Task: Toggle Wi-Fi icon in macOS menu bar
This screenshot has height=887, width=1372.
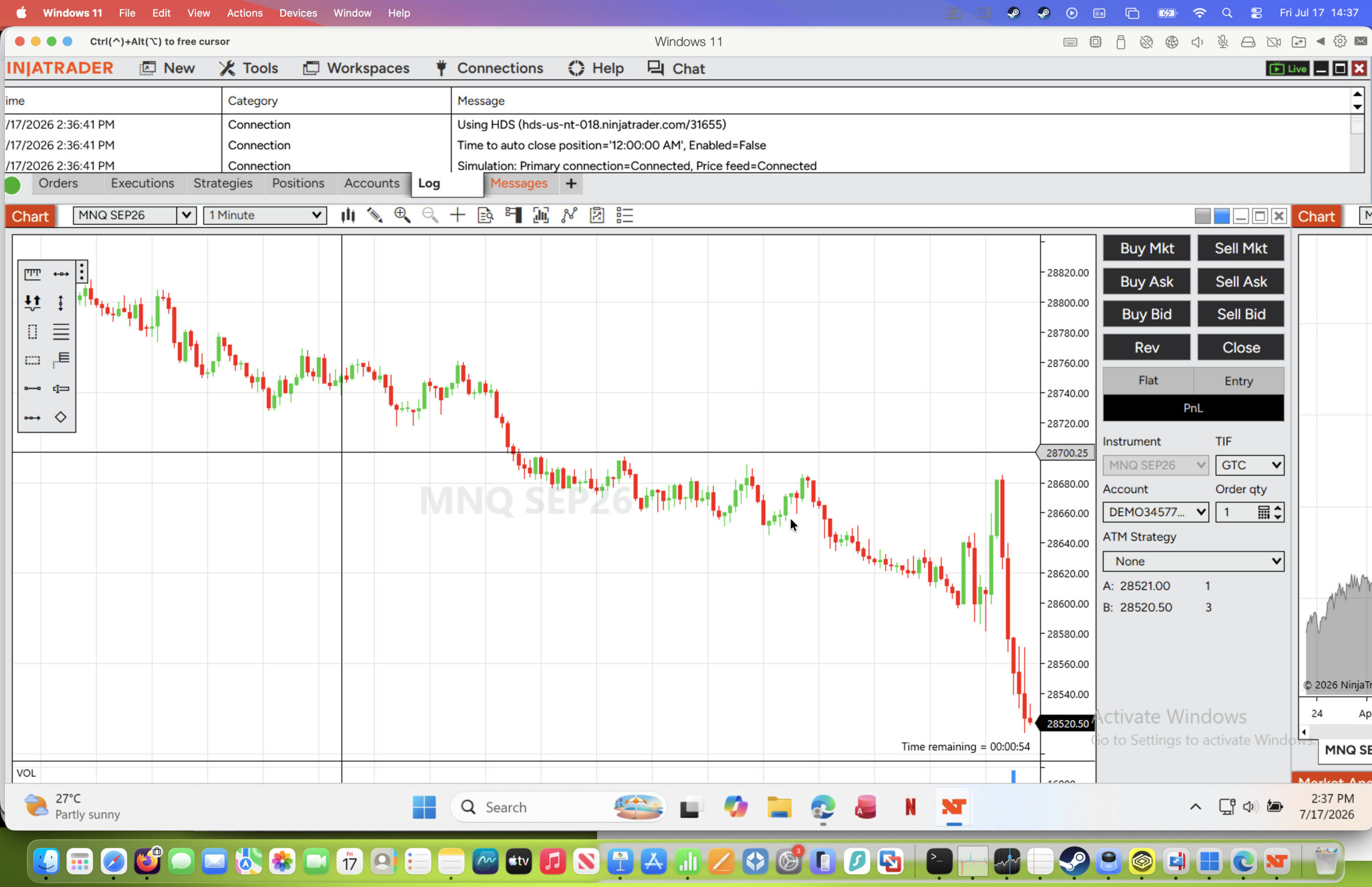Action: click(1199, 13)
